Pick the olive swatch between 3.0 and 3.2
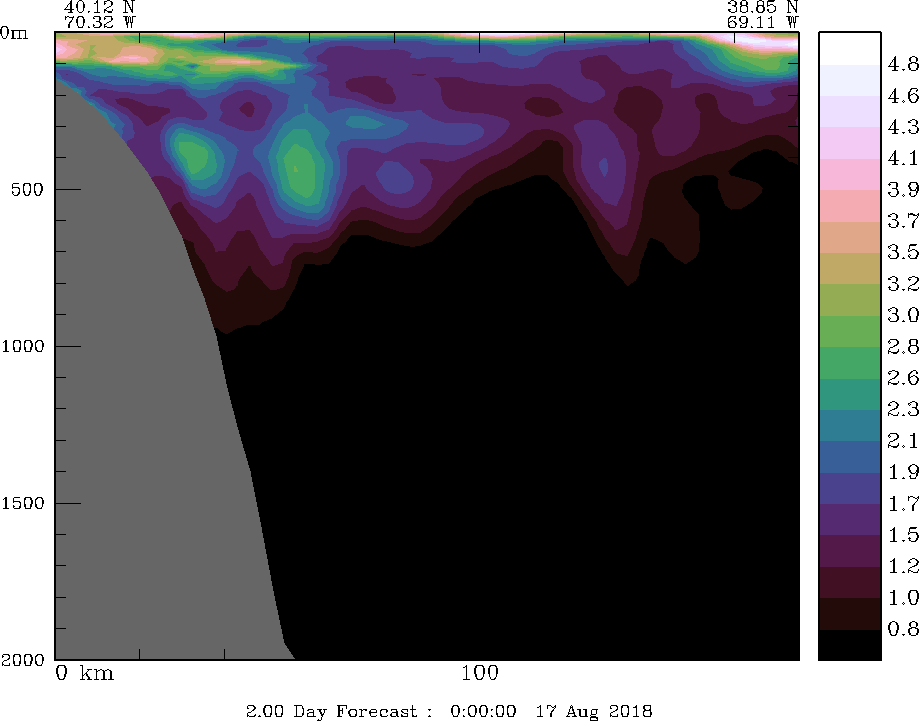Screen dimensions: 919x721 tap(850, 300)
